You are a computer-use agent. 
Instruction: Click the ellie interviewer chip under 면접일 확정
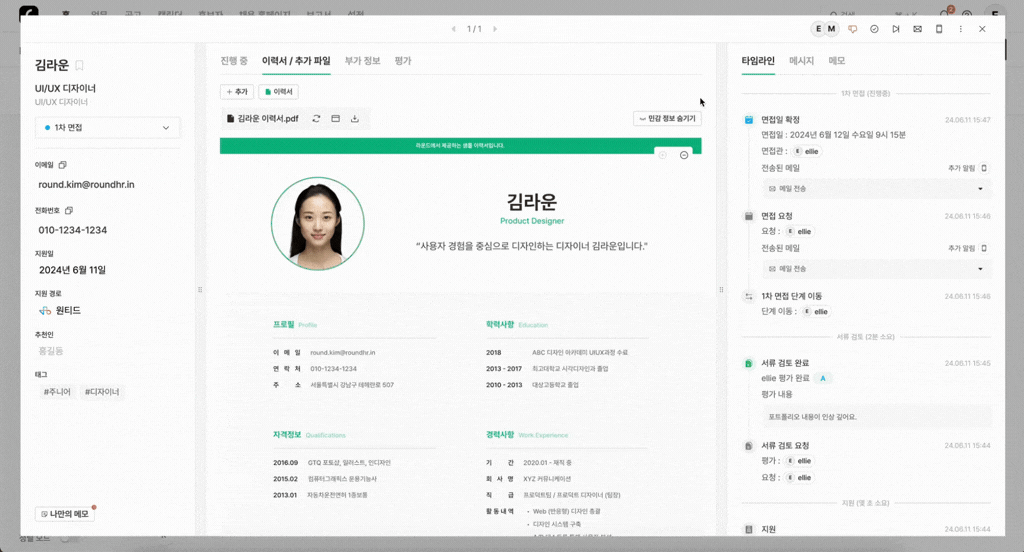point(807,152)
